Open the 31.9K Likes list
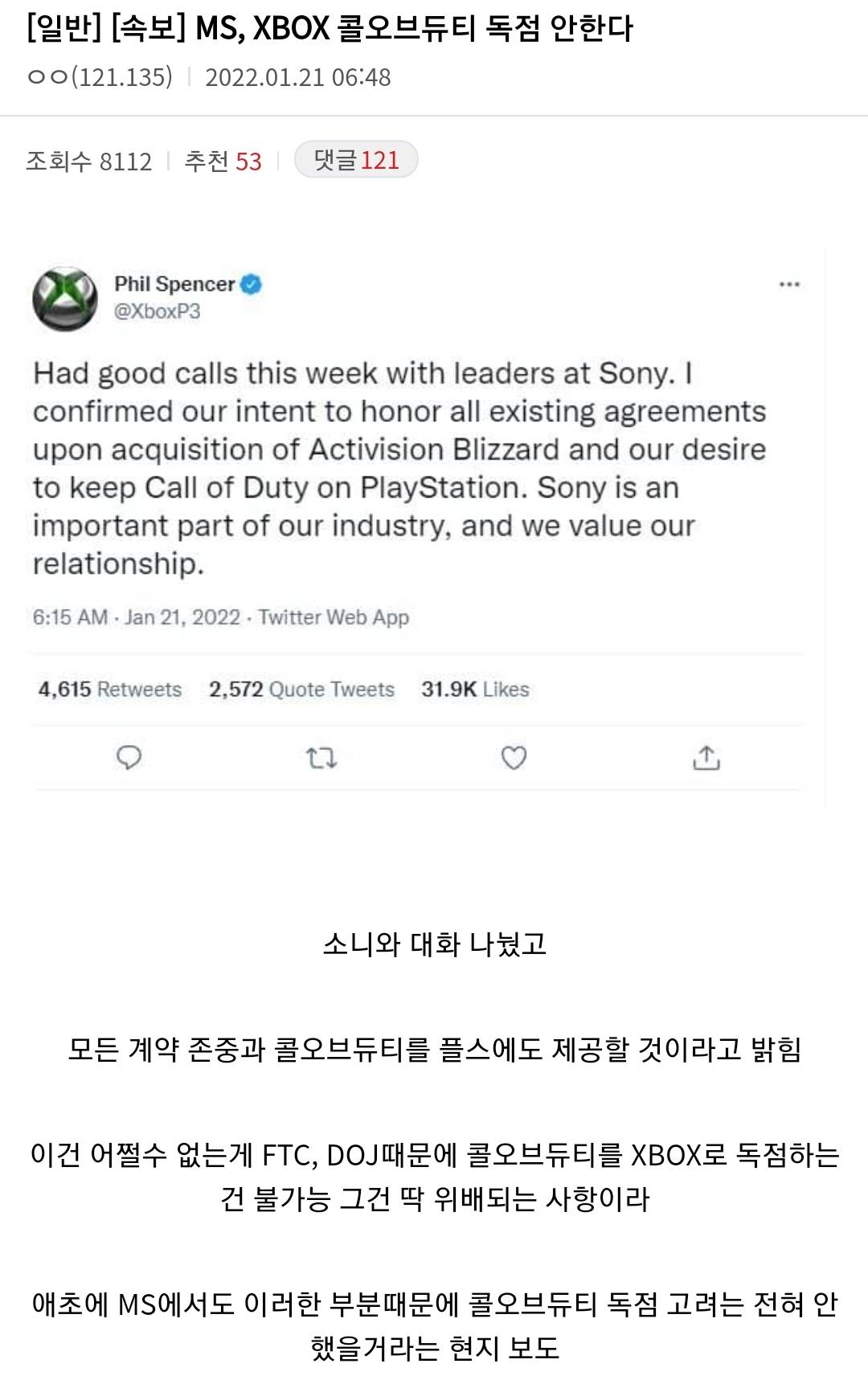868x1376 pixels. 475,690
